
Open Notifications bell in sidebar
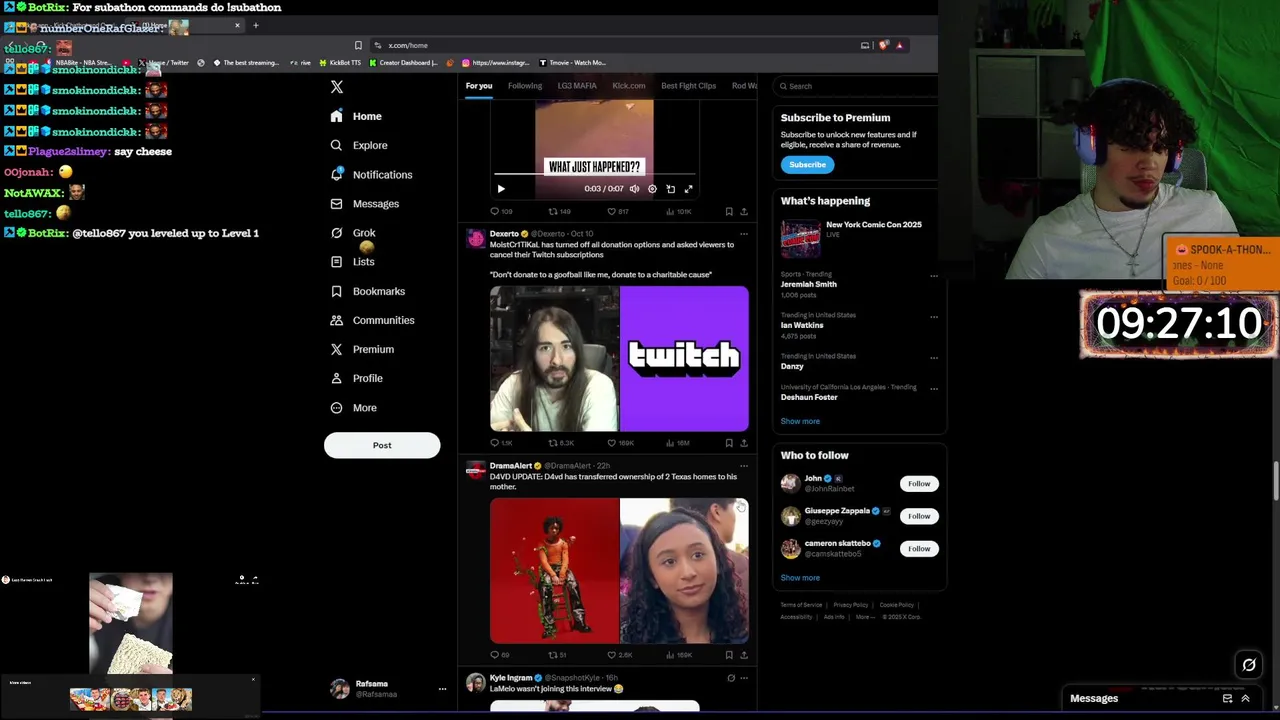pos(337,174)
